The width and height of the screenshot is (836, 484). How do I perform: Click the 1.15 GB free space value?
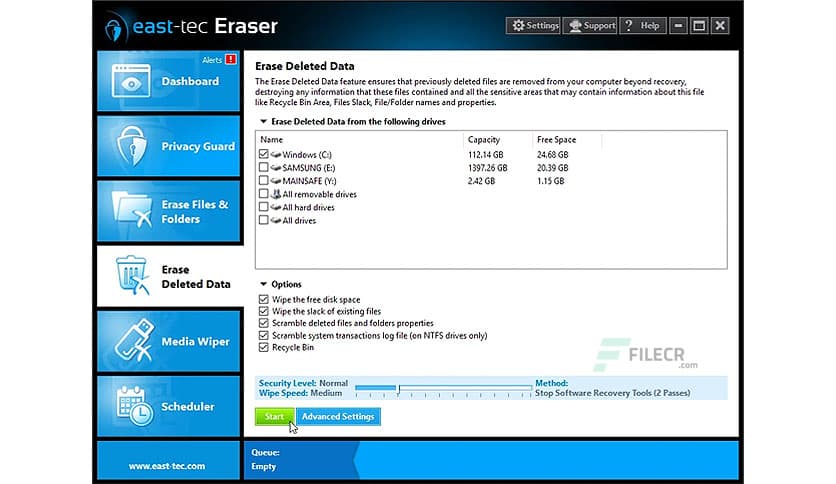point(550,181)
